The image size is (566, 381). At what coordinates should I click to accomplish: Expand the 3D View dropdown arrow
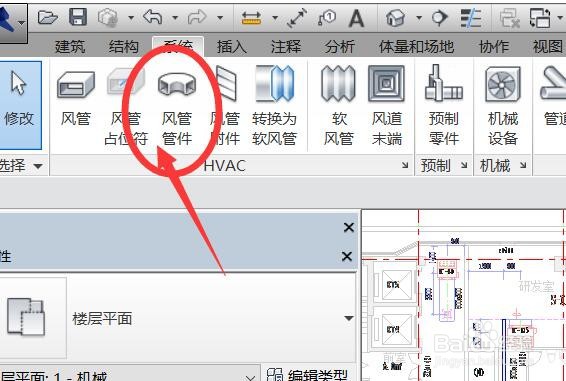(419, 17)
